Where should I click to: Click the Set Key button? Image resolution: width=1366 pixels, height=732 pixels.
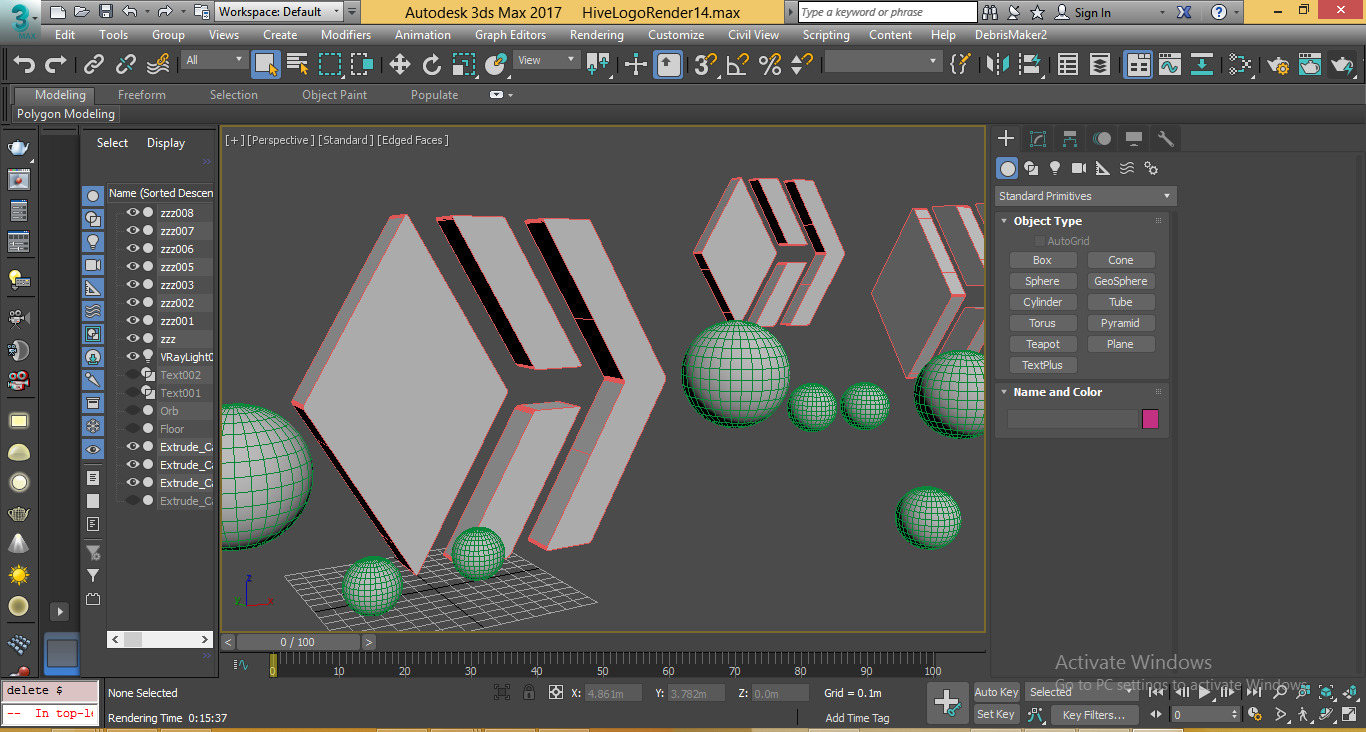996,714
